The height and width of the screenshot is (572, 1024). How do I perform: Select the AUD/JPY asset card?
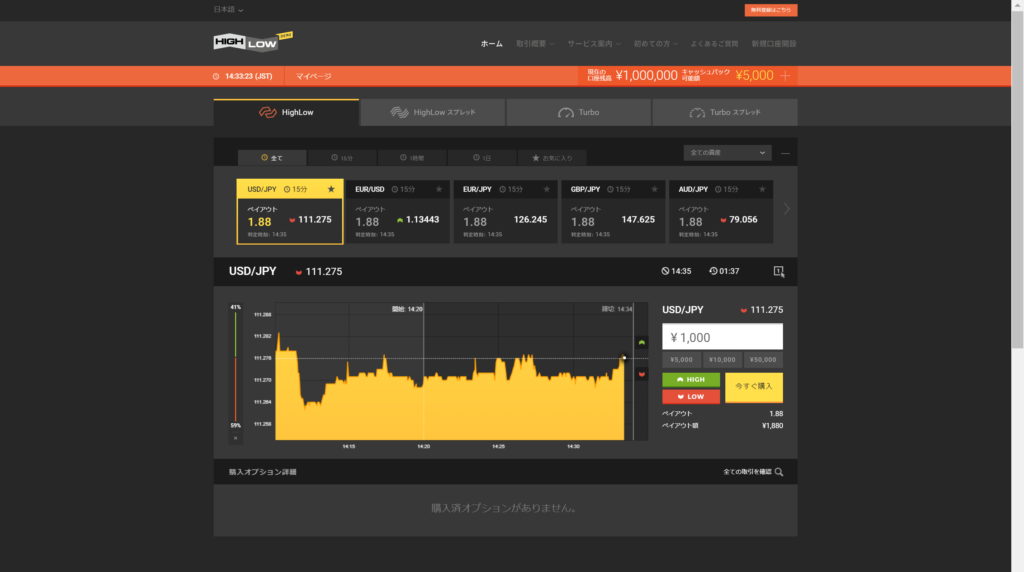[x=721, y=212]
